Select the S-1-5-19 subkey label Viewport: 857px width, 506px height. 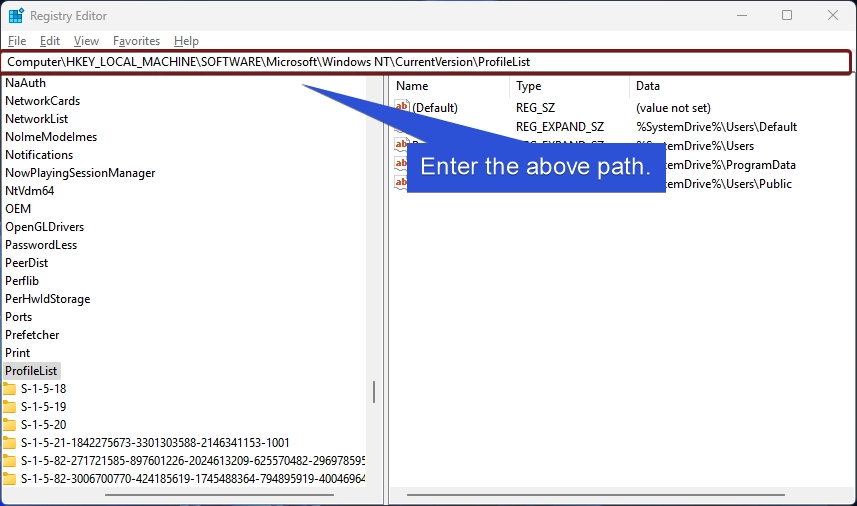[x=44, y=407]
